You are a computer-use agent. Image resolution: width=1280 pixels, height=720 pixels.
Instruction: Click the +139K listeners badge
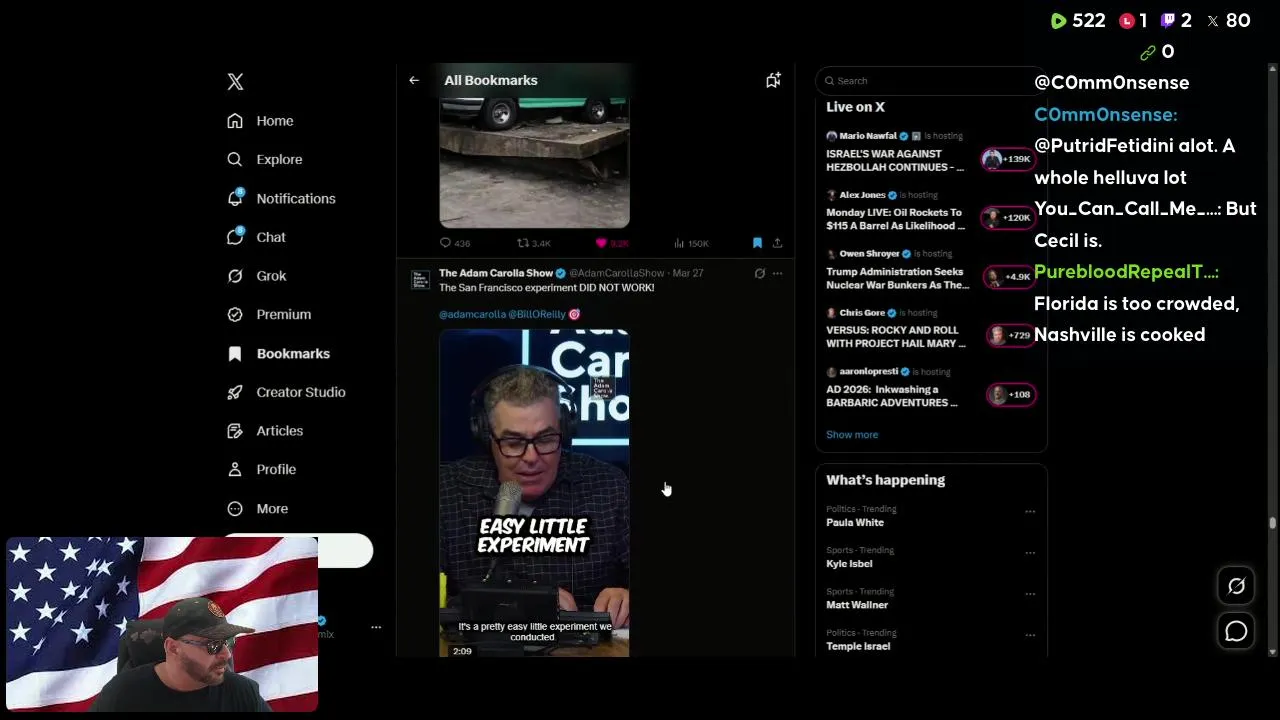tap(1008, 159)
